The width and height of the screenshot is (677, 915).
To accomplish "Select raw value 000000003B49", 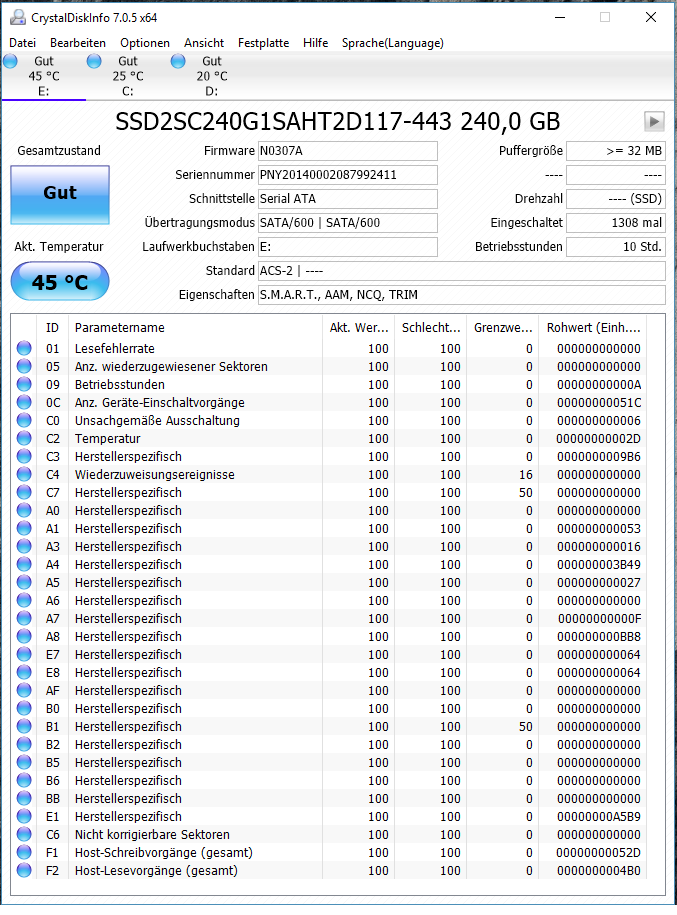I will point(598,564).
